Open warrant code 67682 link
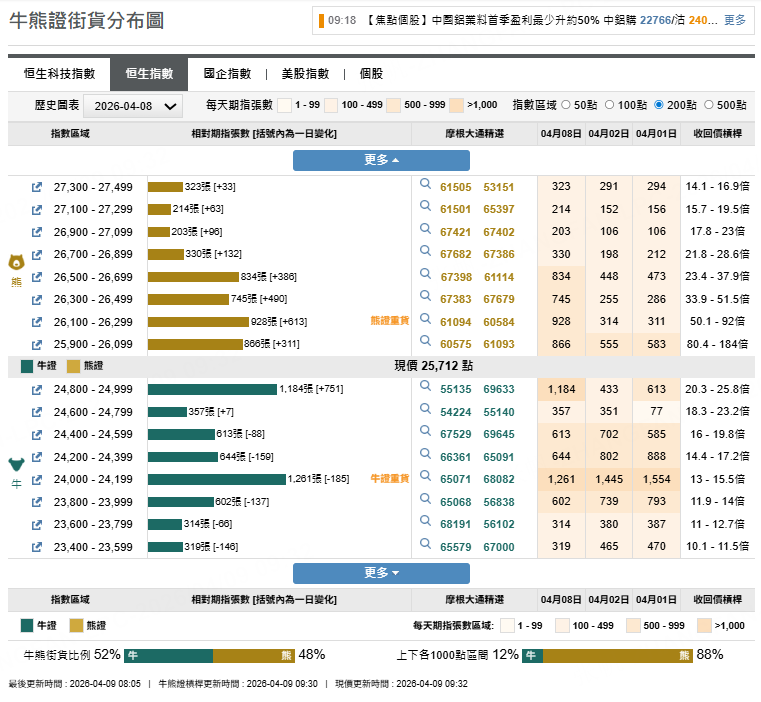The width and height of the screenshot is (761, 702). (x=455, y=255)
